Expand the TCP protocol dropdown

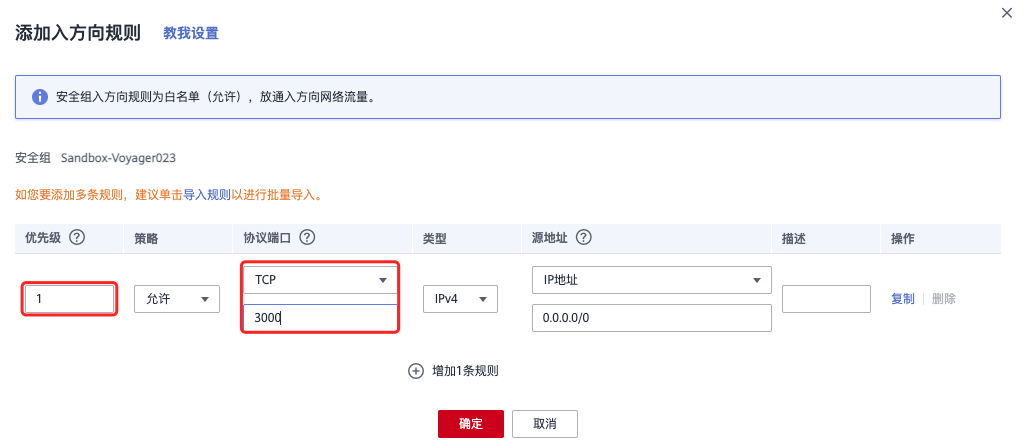tap(319, 281)
